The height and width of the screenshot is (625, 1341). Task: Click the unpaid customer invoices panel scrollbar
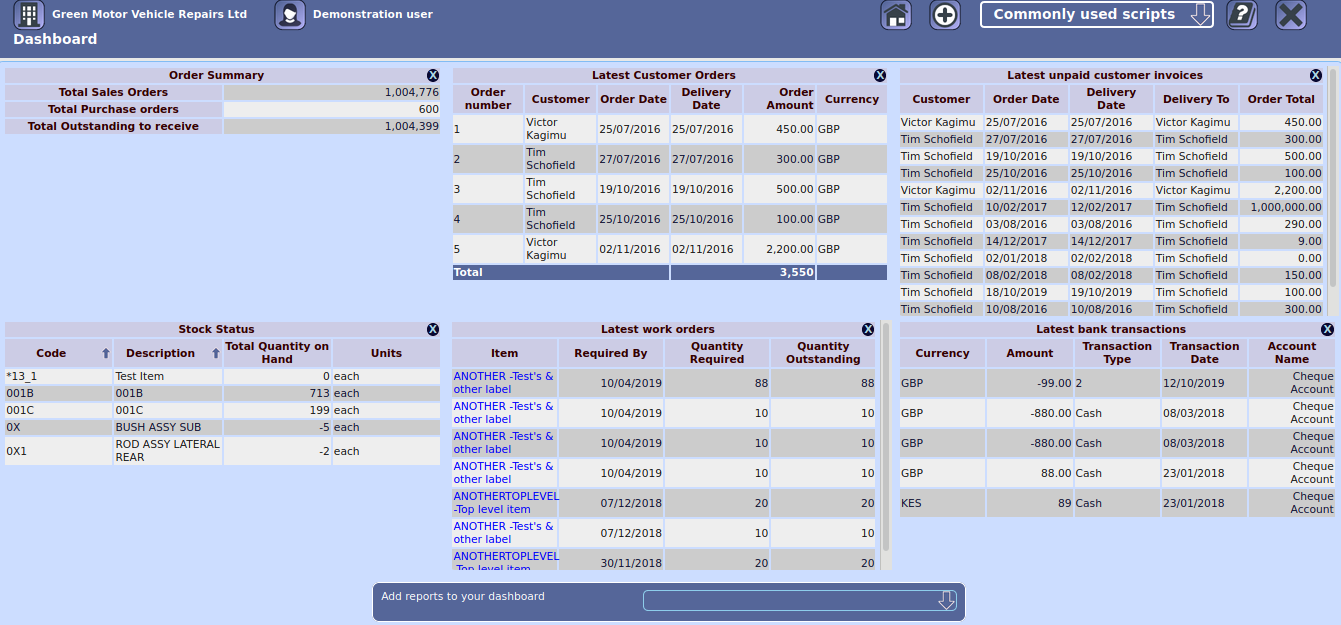(x=1333, y=180)
